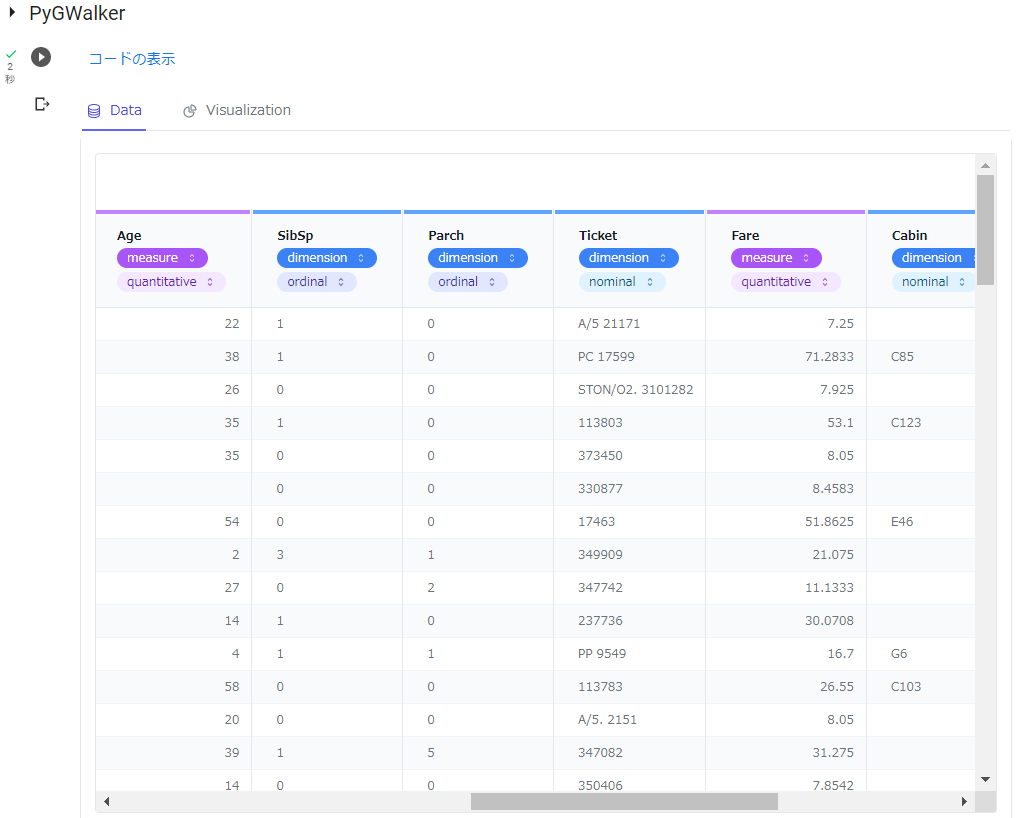Select the Data tab
The width and height of the screenshot is (1026, 818).
(x=114, y=110)
